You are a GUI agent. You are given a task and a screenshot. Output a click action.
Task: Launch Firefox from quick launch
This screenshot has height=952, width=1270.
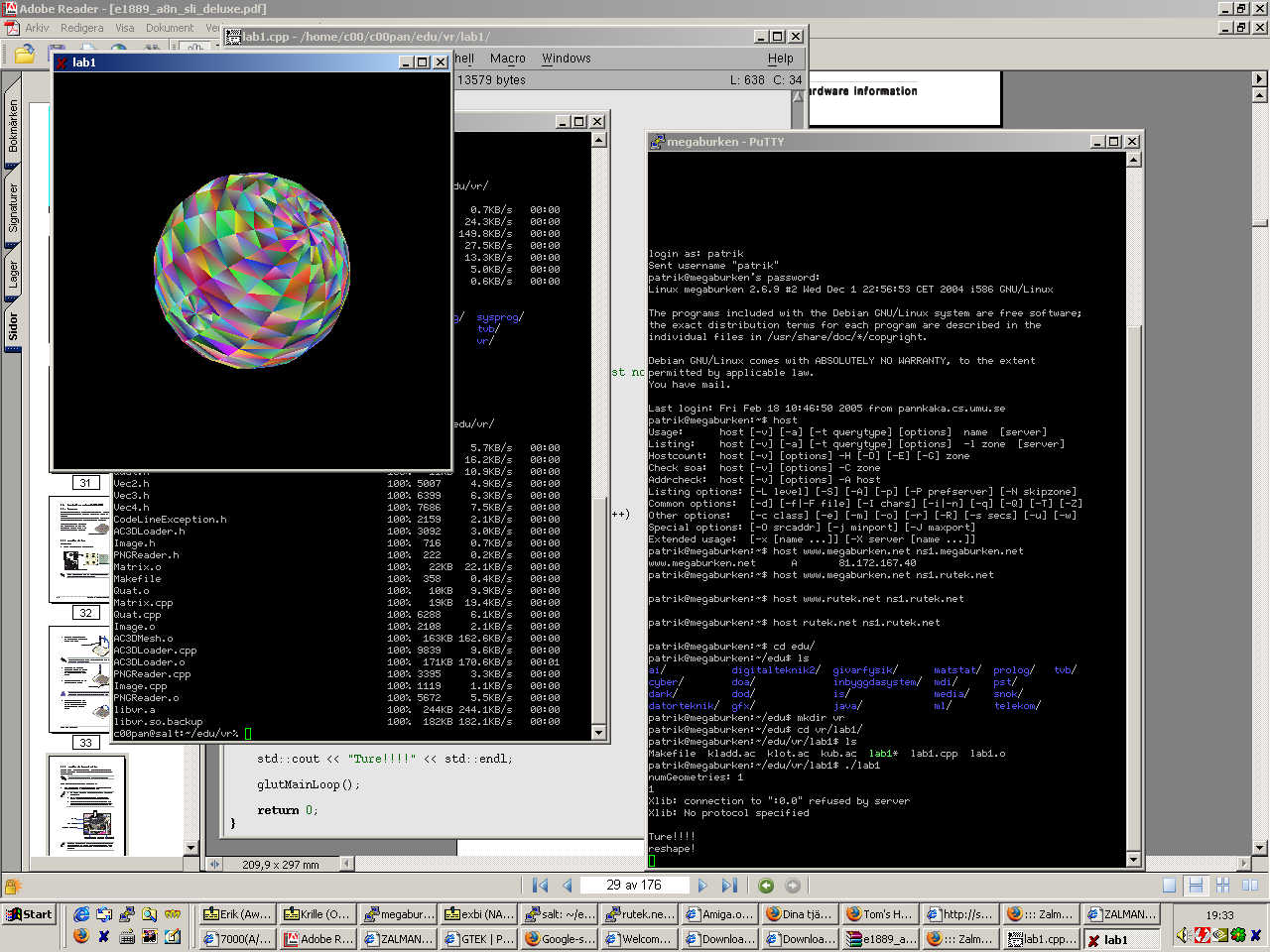[81, 936]
